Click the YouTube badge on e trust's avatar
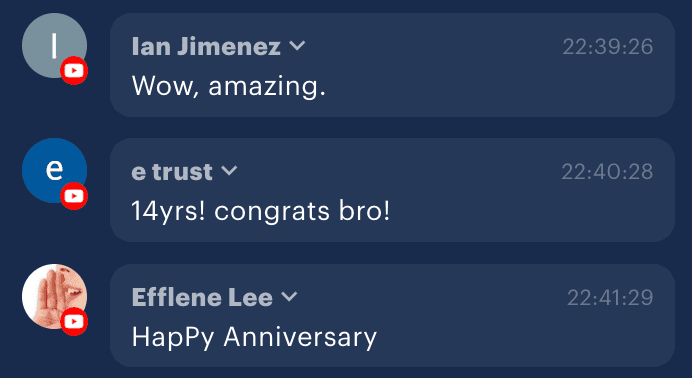 [74, 196]
